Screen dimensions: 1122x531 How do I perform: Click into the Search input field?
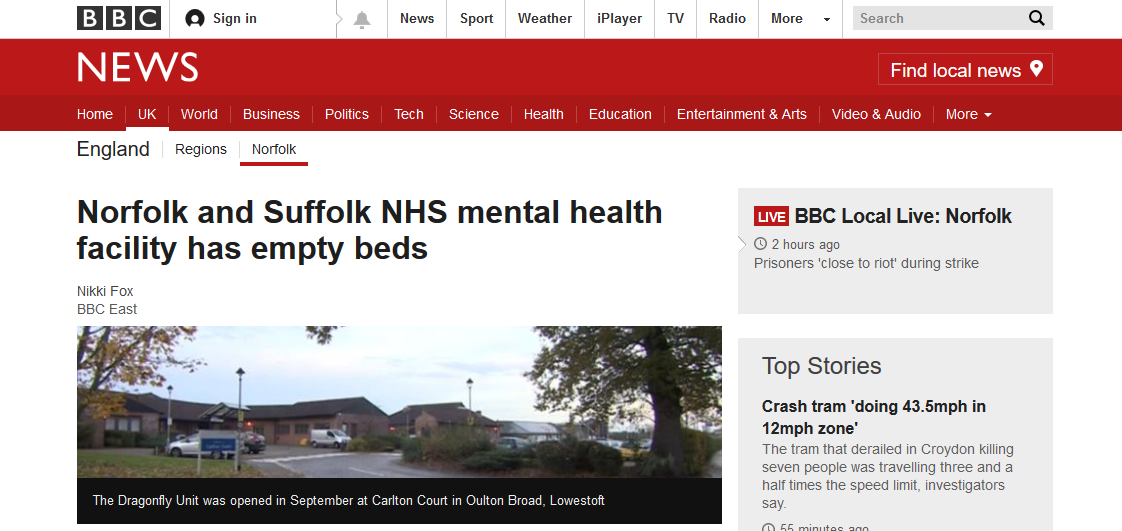(x=940, y=19)
